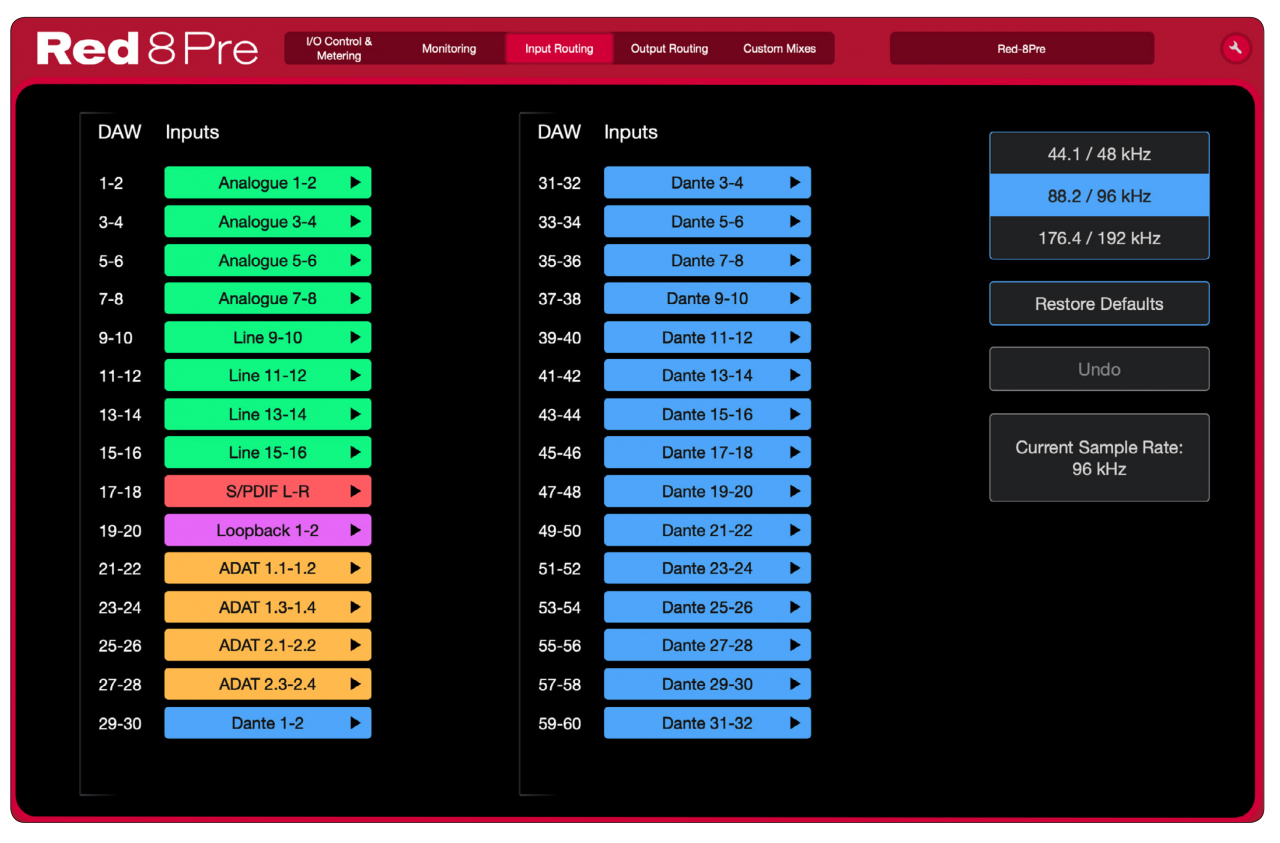Viewport: 1280px width, 843px height.
Task: Go to Output Routing tab
Action: [669, 48]
